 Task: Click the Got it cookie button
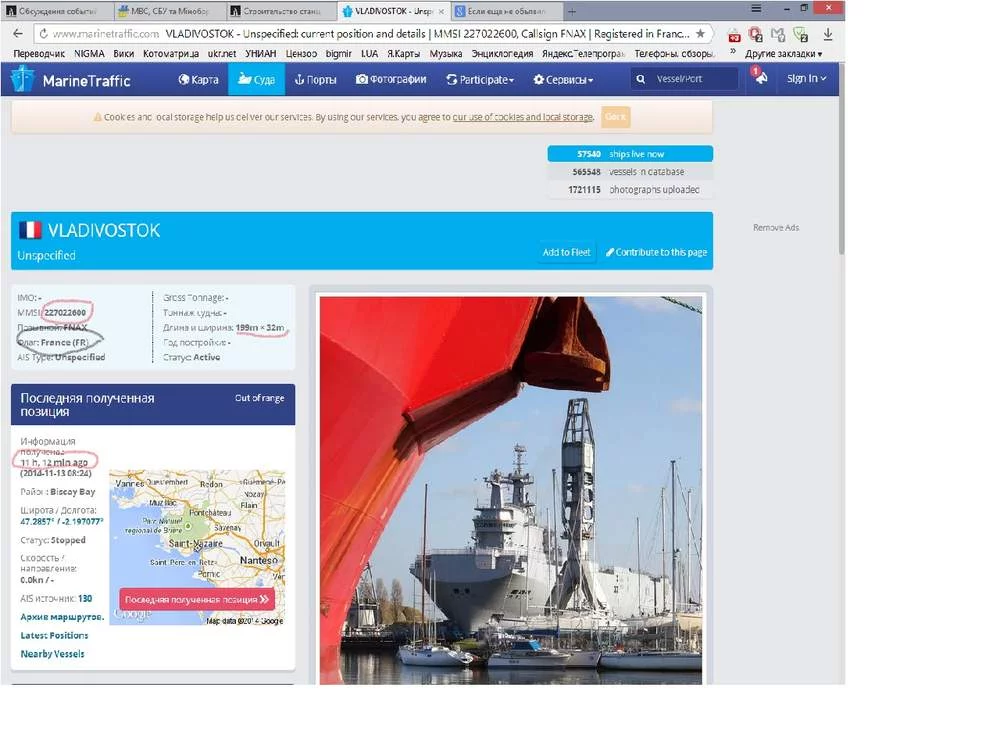click(615, 117)
